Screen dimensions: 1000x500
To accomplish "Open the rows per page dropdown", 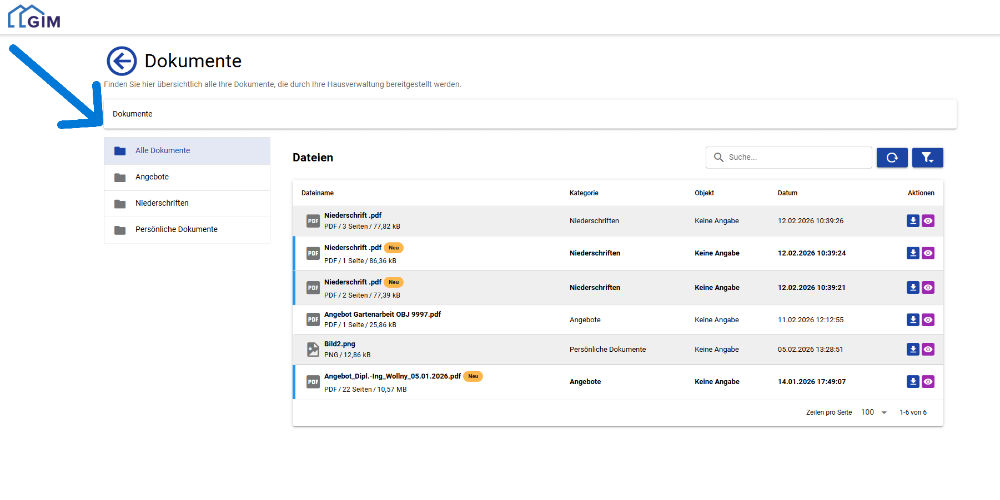I will [874, 412].
